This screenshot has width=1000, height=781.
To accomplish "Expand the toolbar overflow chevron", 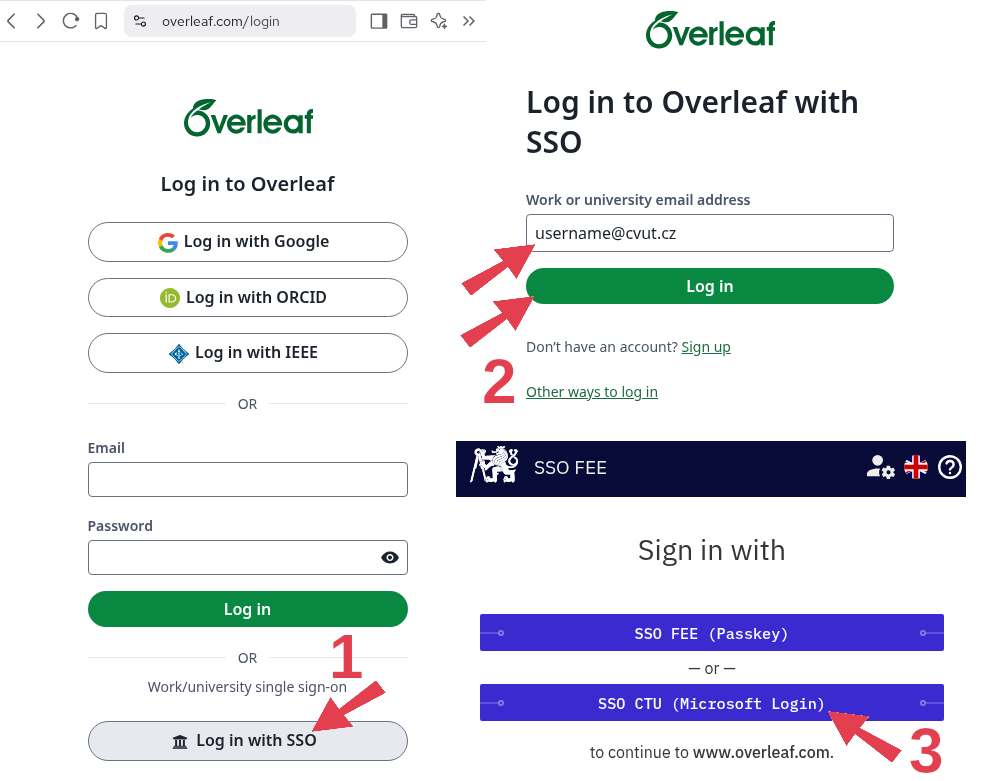I will coord(469,20).
